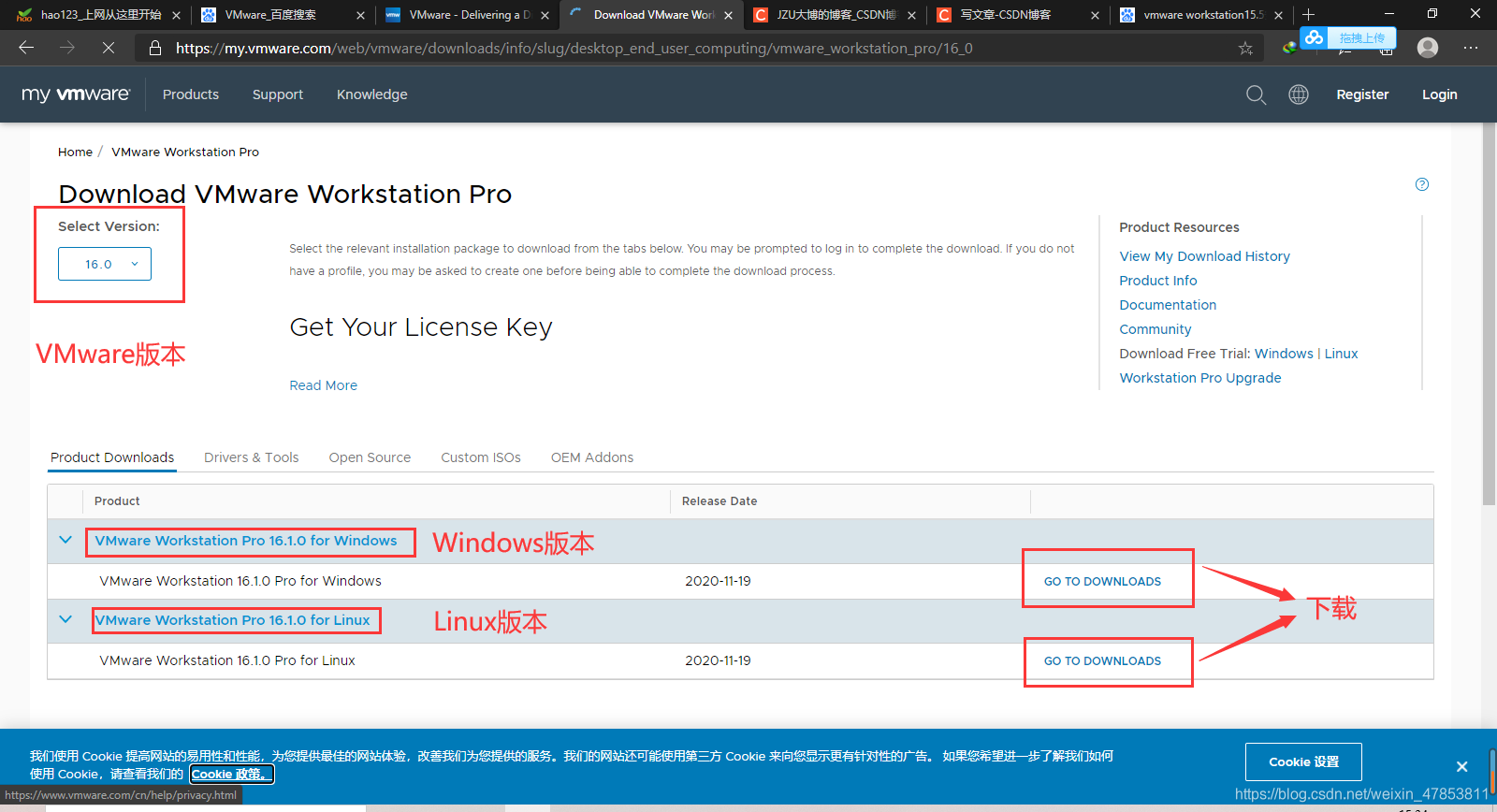Screen dimensions: 1497x812
Task: Open the Documentation link
Action: coord(1168,305)
